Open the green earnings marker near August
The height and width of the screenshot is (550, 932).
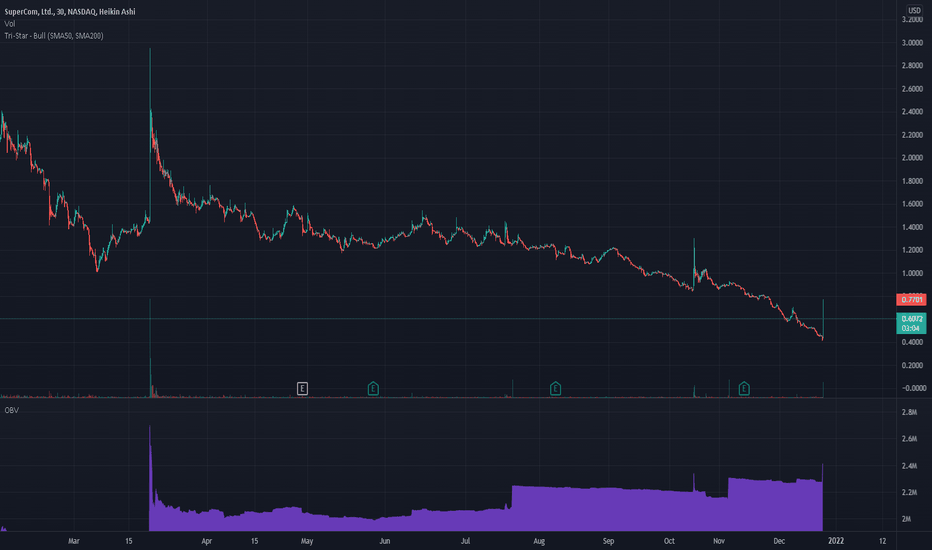(555, 389)
